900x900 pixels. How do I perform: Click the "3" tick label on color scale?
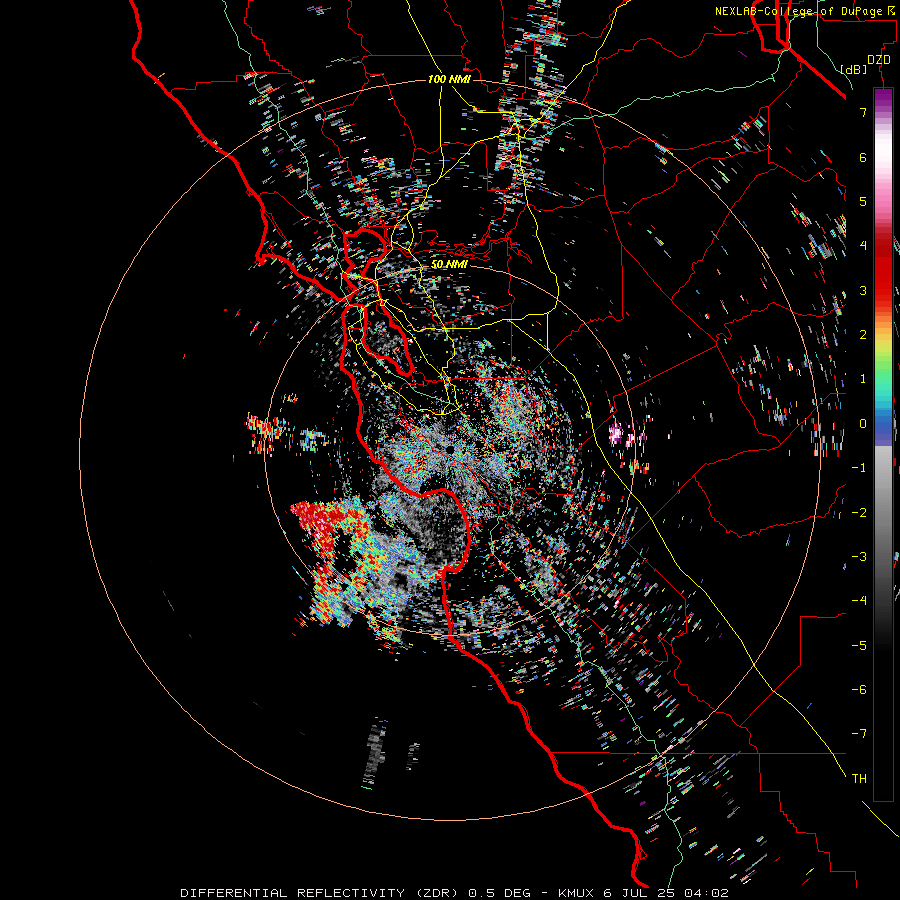pos(863,290)
